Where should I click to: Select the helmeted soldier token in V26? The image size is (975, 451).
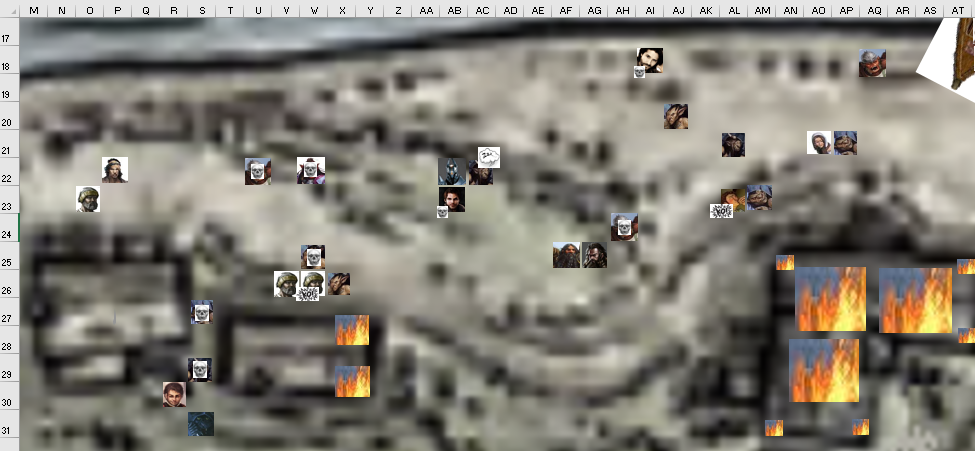287,284
